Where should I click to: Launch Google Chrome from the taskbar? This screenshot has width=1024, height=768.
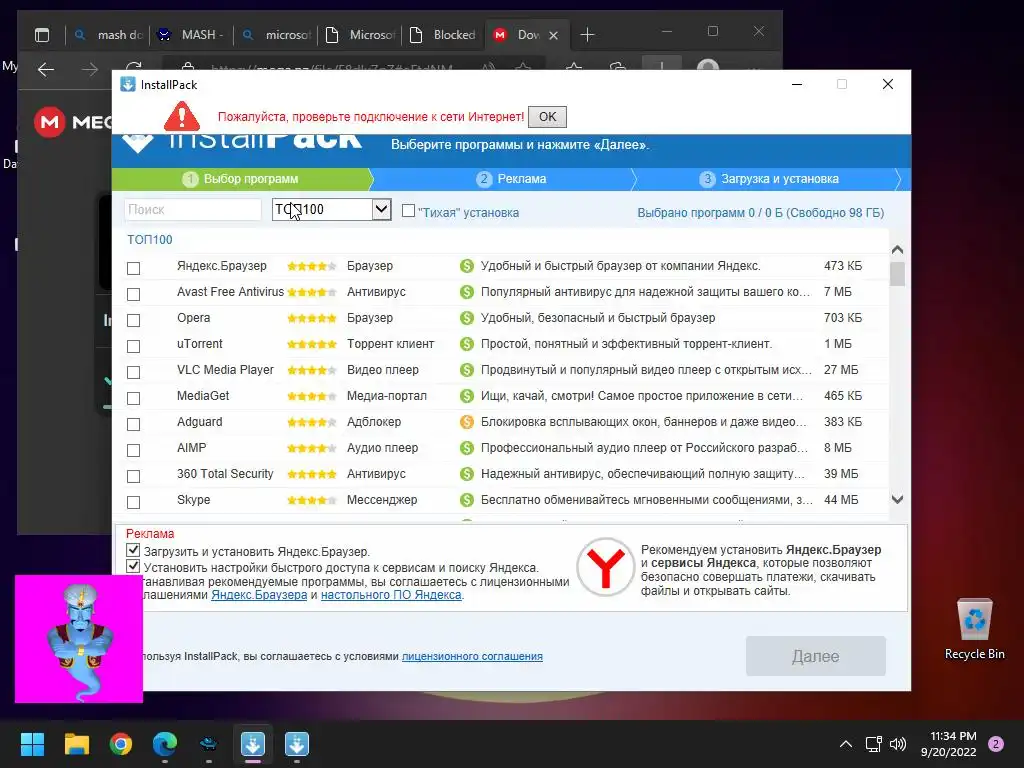(121, 744)
